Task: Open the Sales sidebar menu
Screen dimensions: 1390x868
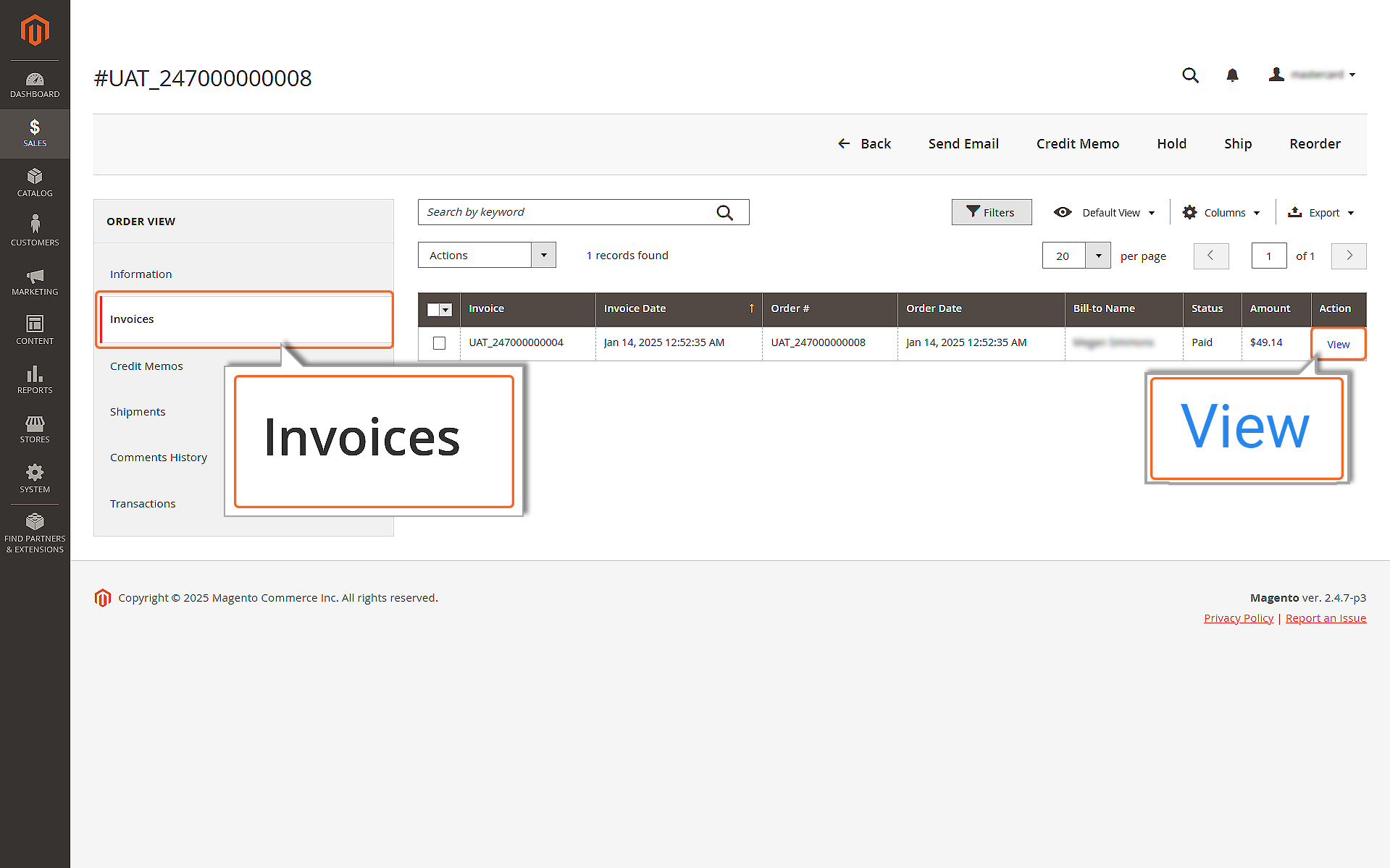Action: click(x=35, y=134)
